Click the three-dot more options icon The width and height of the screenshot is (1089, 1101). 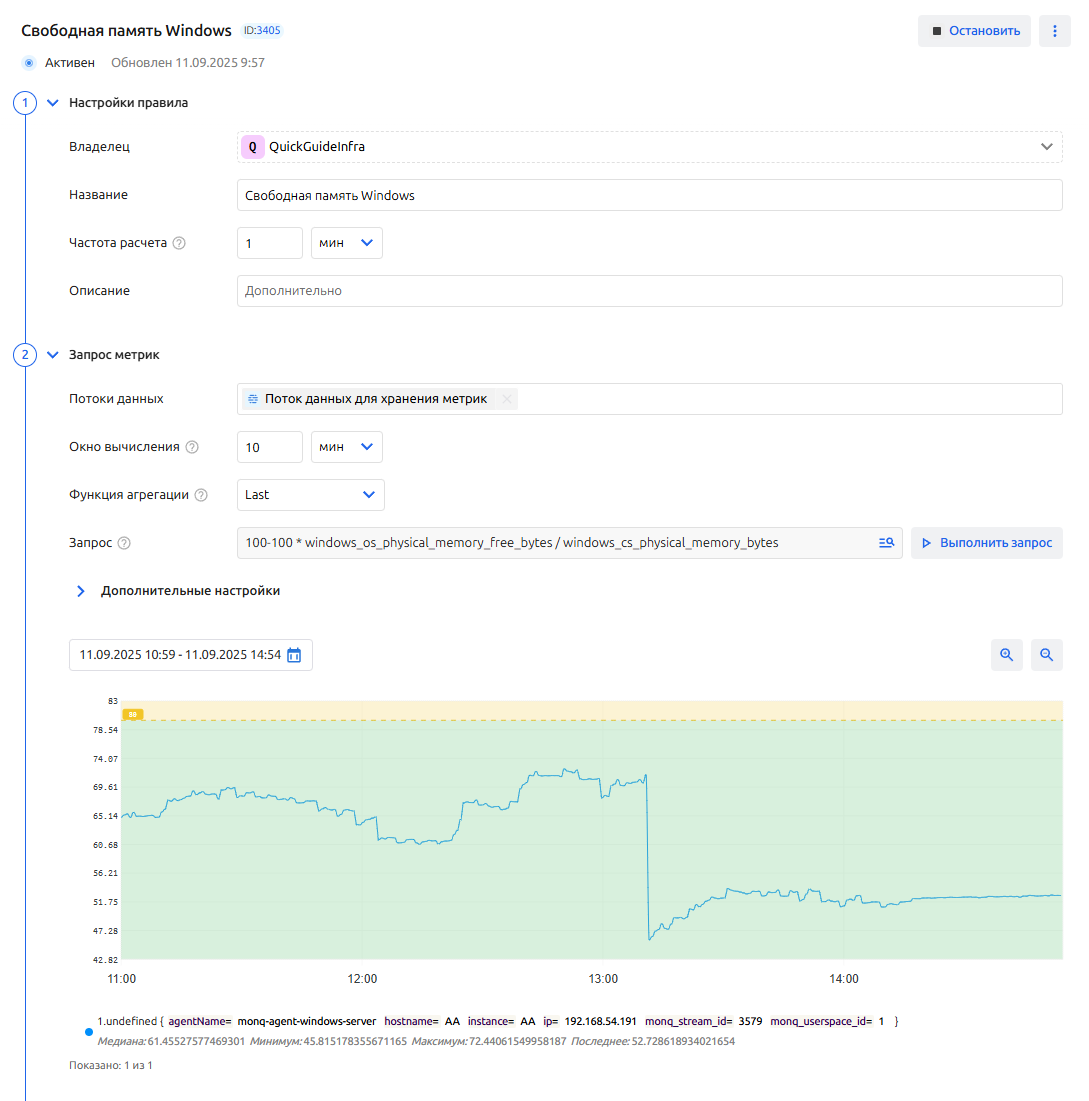1054,31
